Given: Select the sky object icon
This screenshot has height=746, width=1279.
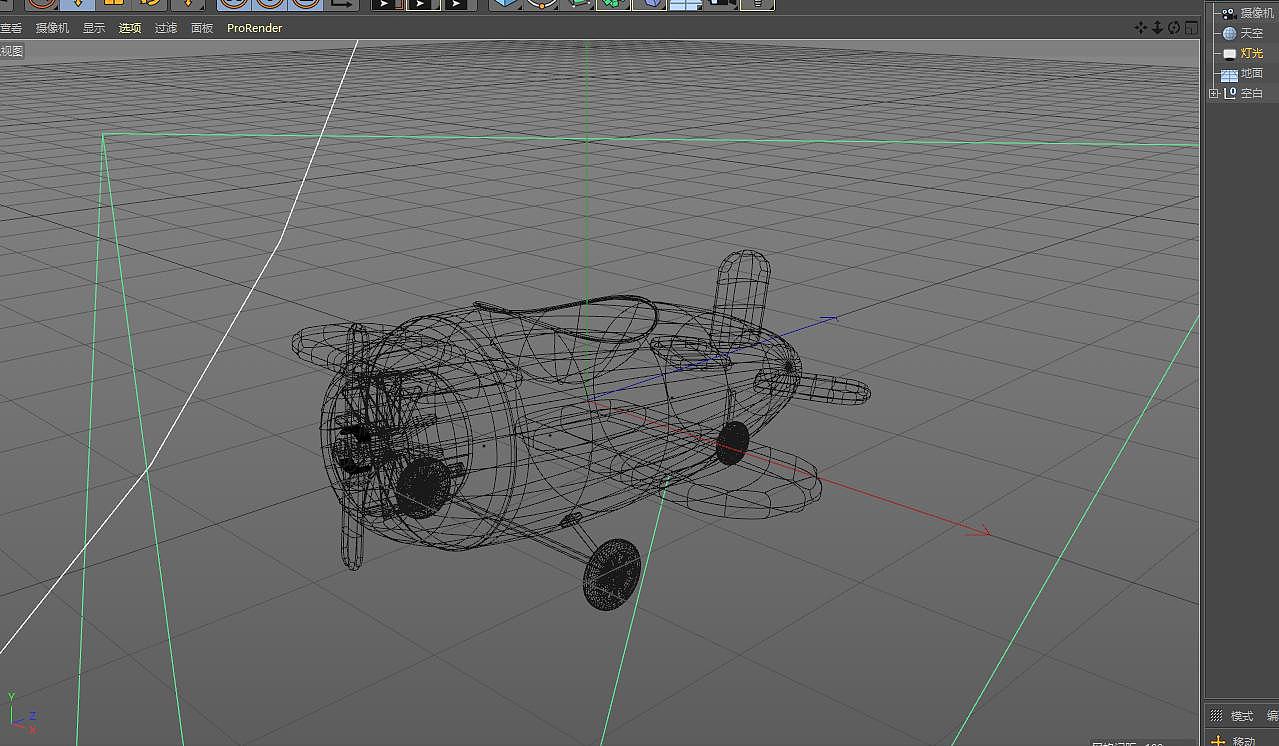Looking at the screenshot, I should 1230,33.
